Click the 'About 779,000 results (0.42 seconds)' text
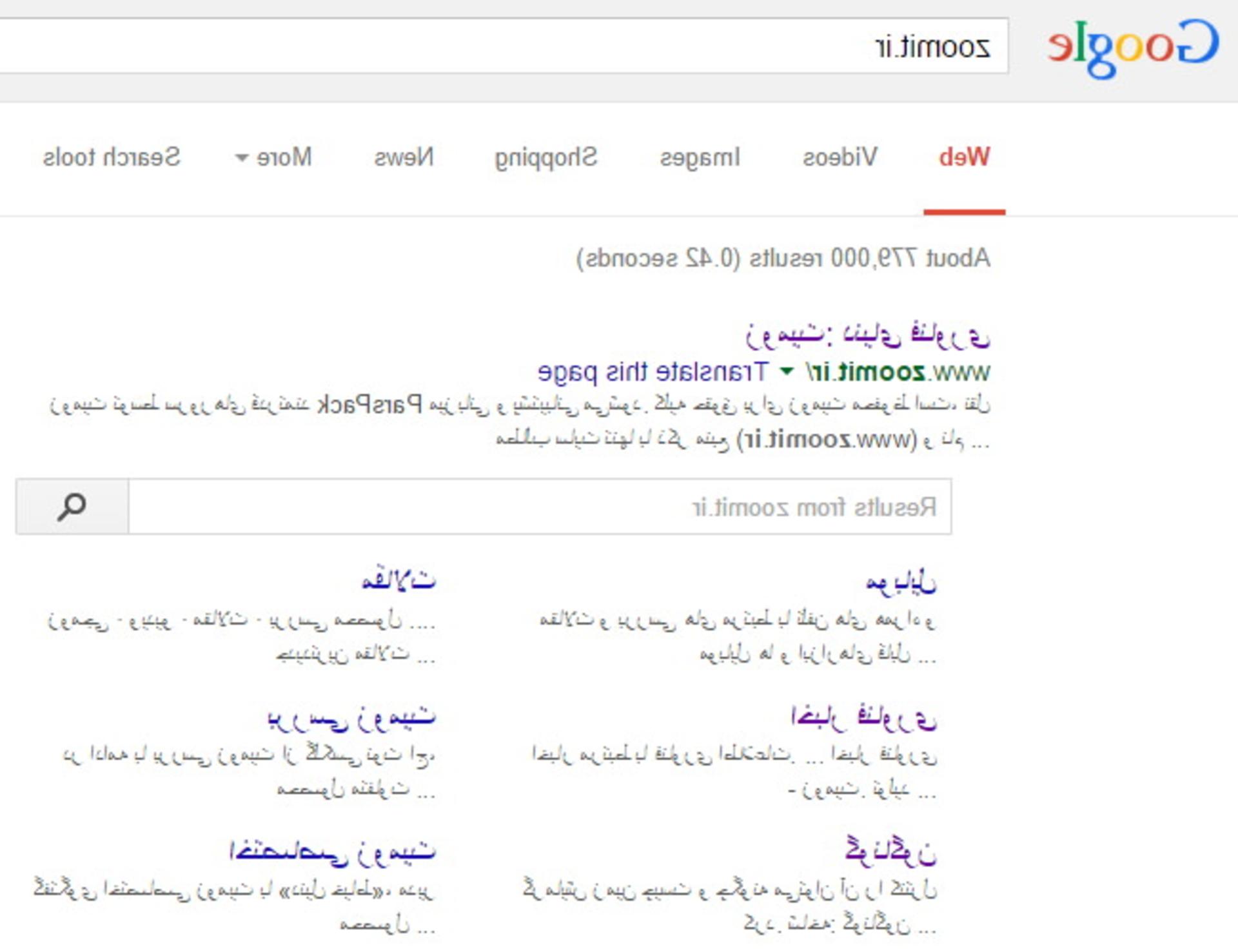 click(783, 258)
